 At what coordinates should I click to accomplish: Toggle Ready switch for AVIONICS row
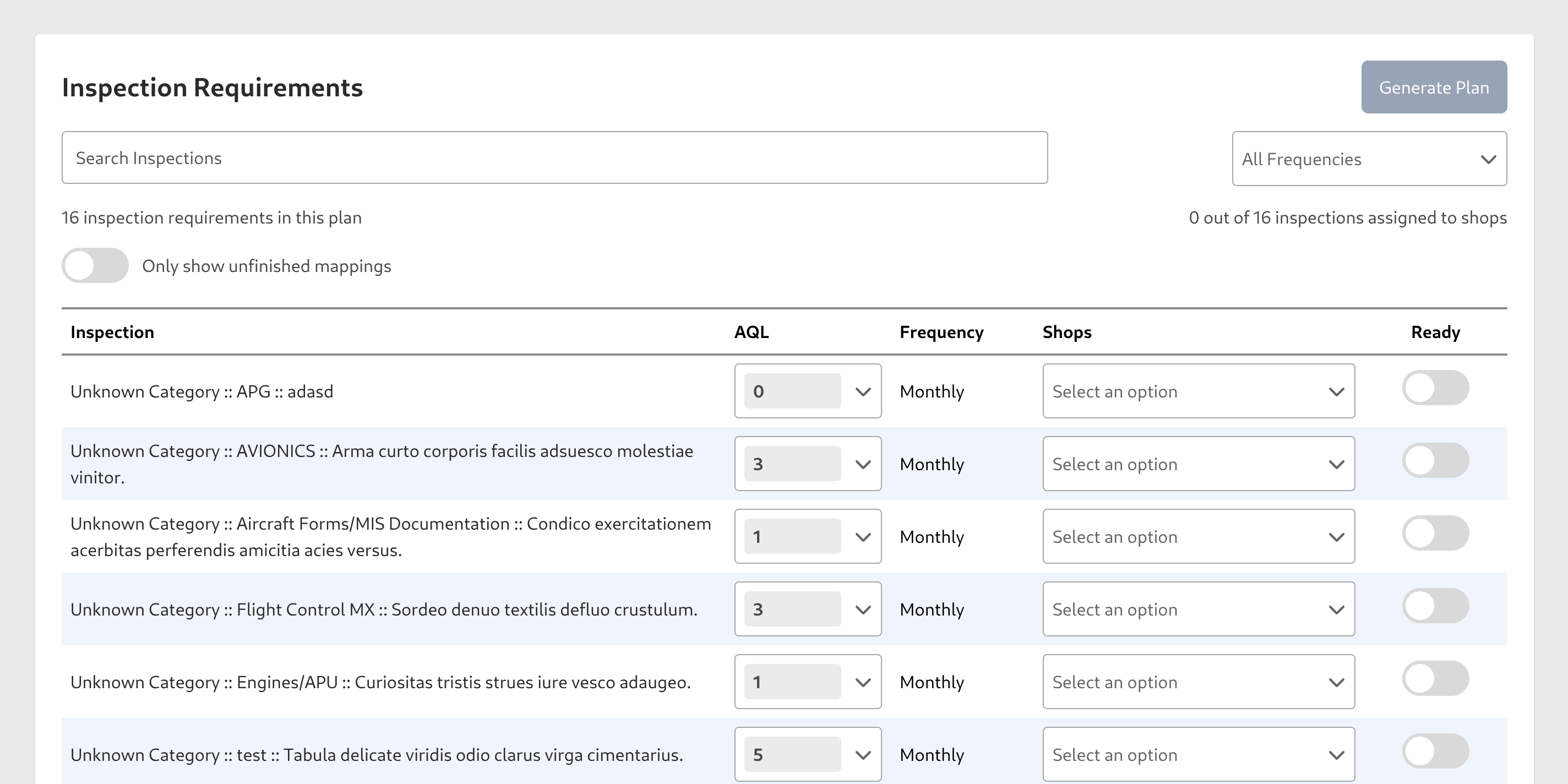tap(1435, 460)
